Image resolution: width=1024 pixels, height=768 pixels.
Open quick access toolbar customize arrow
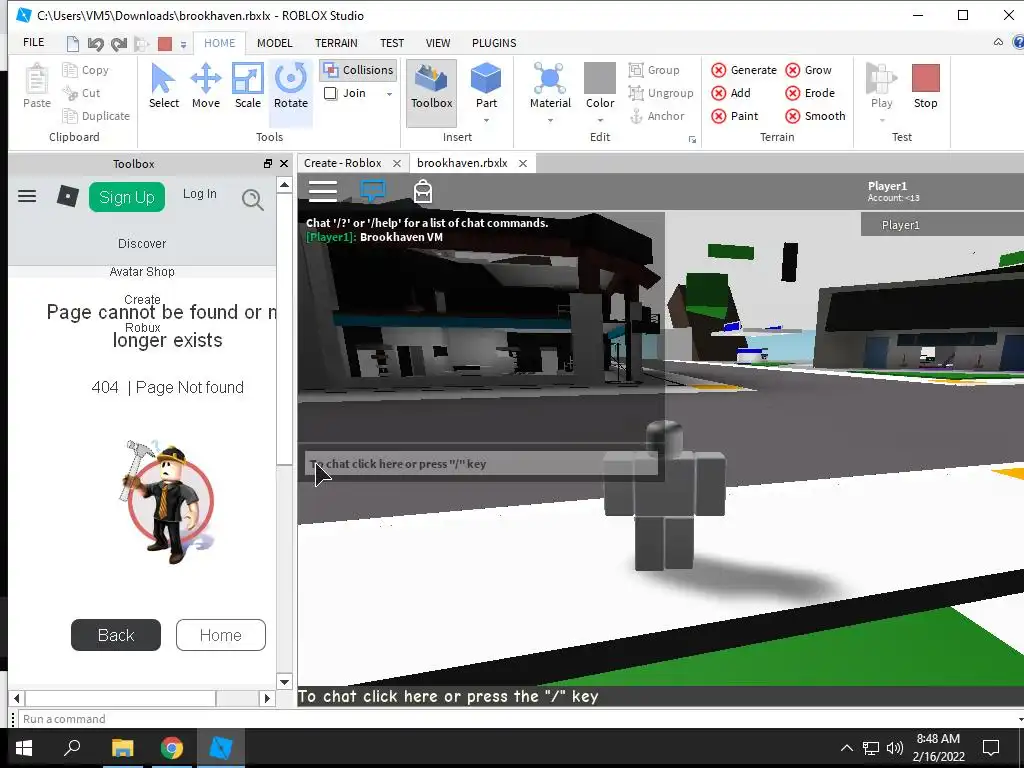184,45
